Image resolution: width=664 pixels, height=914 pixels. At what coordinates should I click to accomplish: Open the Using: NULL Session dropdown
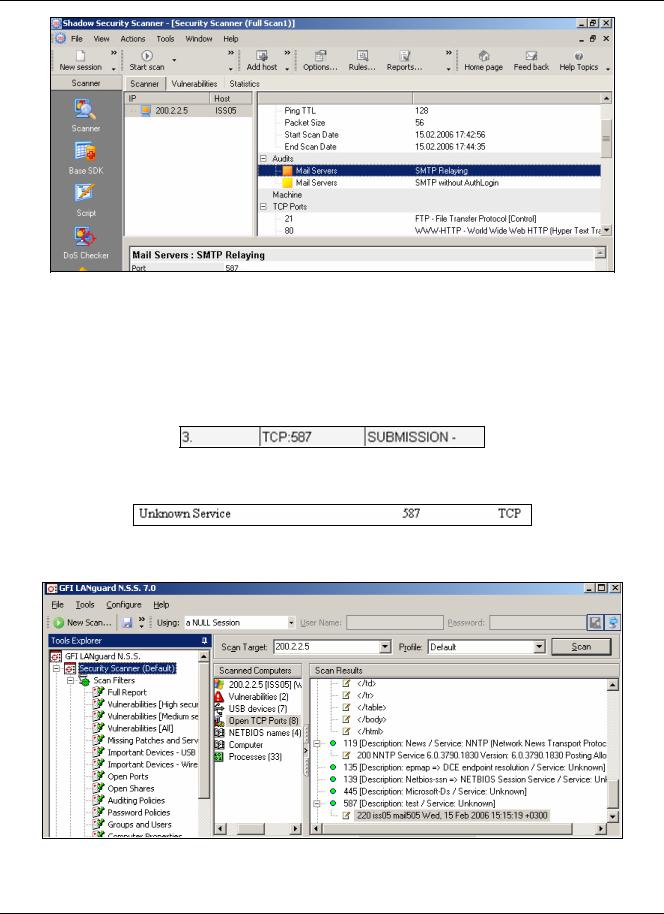291,623
